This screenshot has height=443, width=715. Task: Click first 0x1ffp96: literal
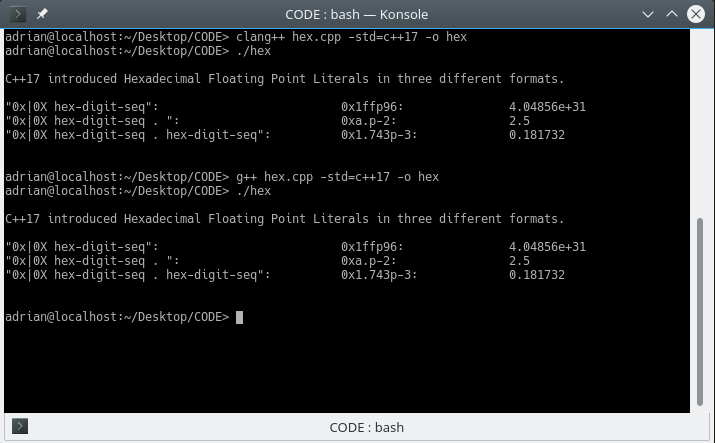point(372,107)
